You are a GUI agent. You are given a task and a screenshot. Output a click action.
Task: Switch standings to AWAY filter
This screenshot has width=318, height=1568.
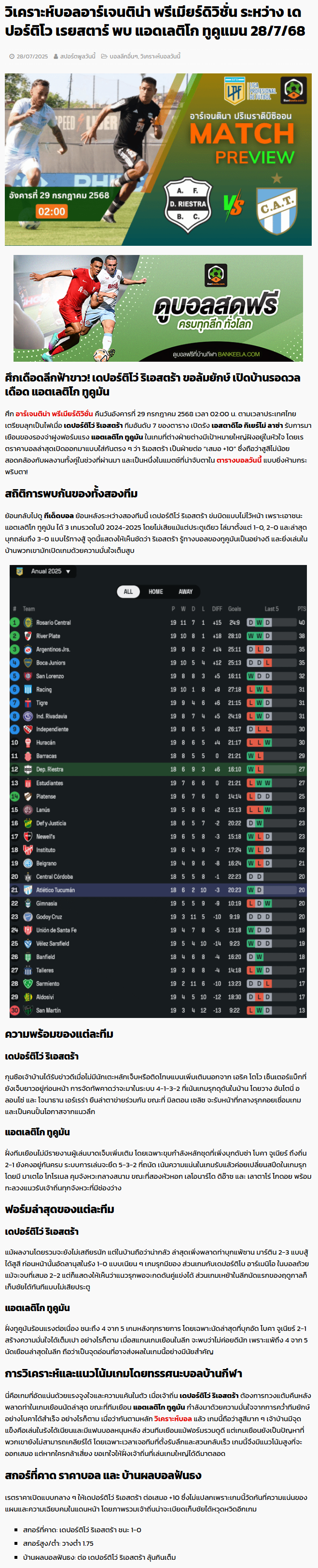click(185, 592)
